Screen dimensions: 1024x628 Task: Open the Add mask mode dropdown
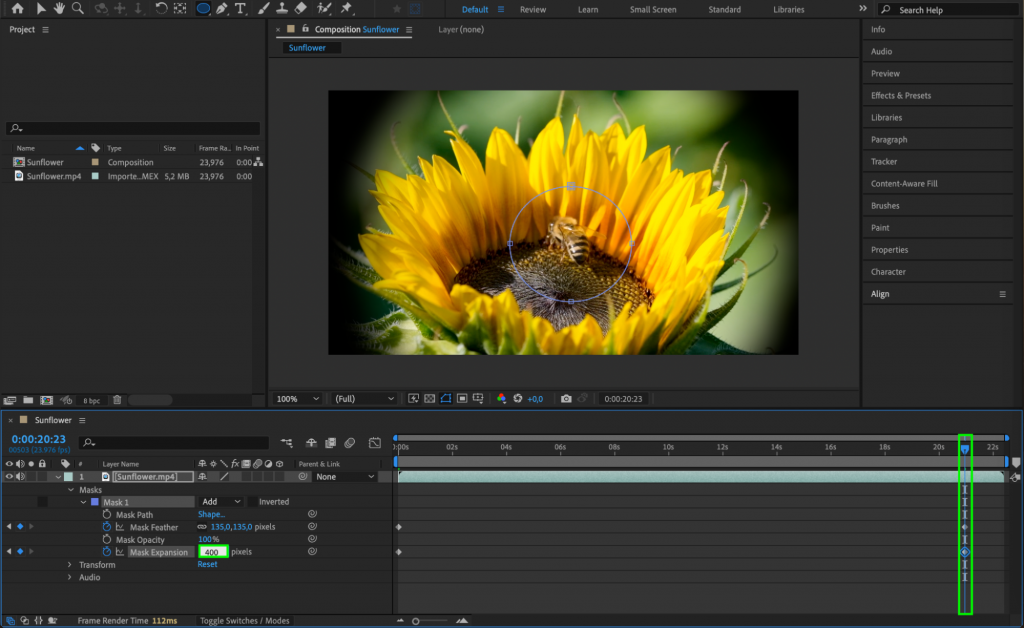(221, 501)
